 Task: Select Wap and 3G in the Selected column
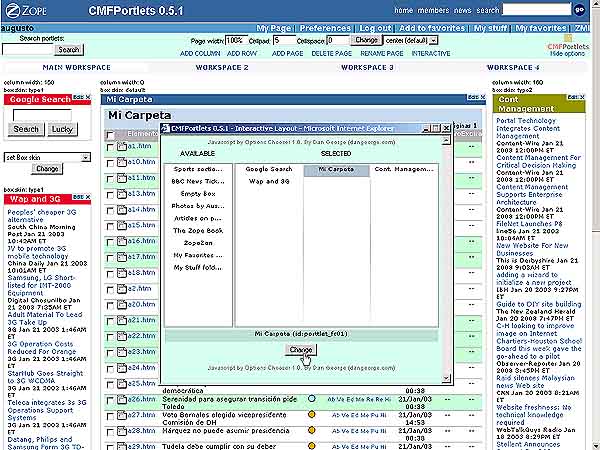[269, 181]
